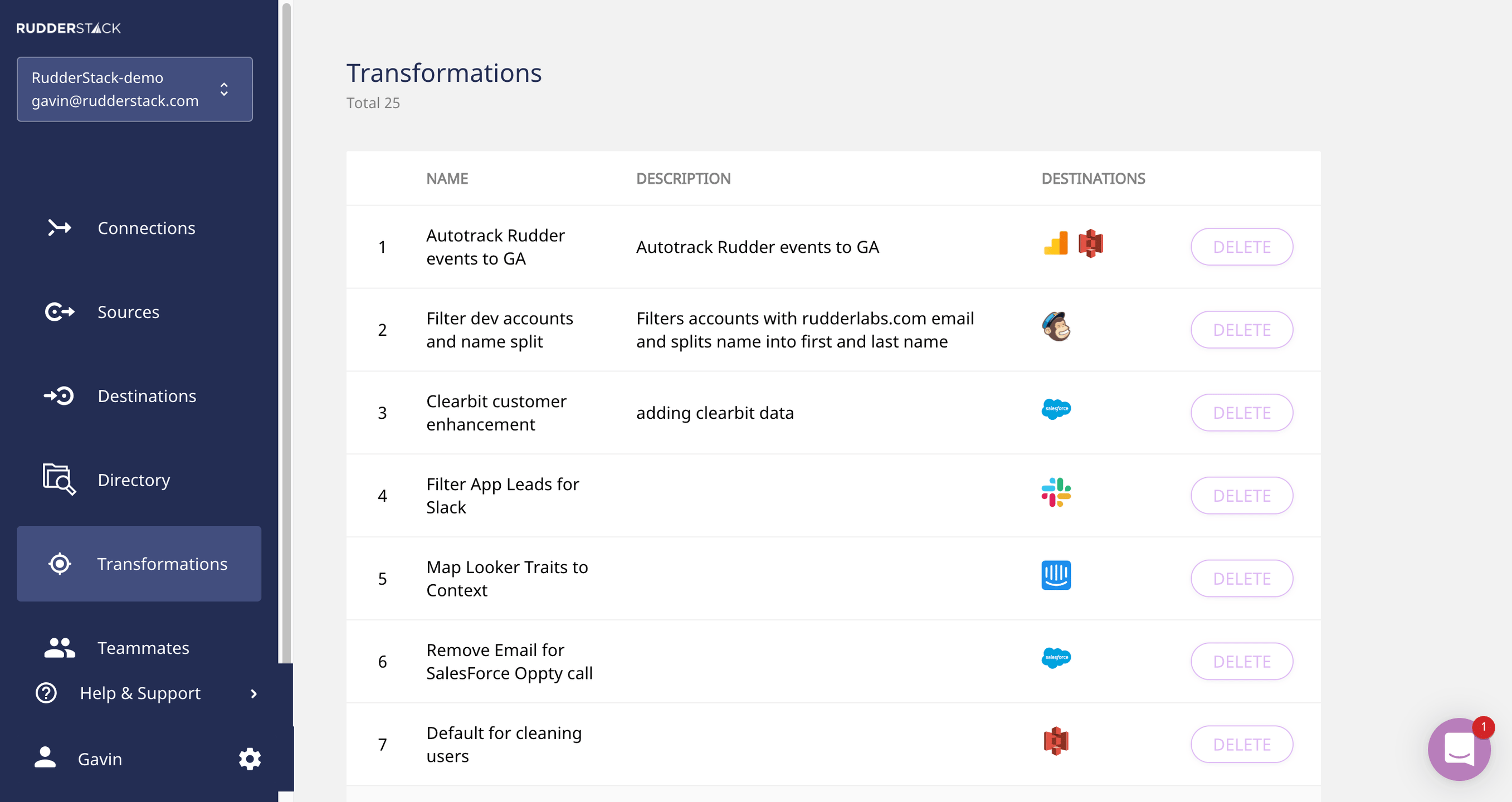
Task: Delete the Autotrack Rudder events to GA transformation
Action: (x=1241, y=246)
